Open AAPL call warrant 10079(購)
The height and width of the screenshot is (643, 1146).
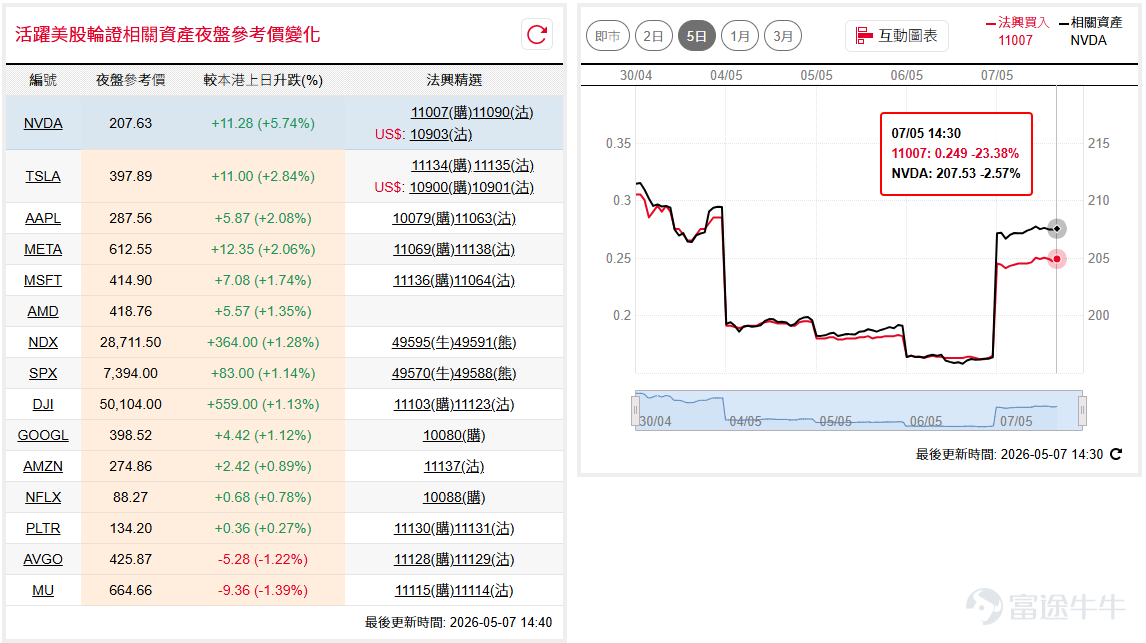tap(423, 218)
